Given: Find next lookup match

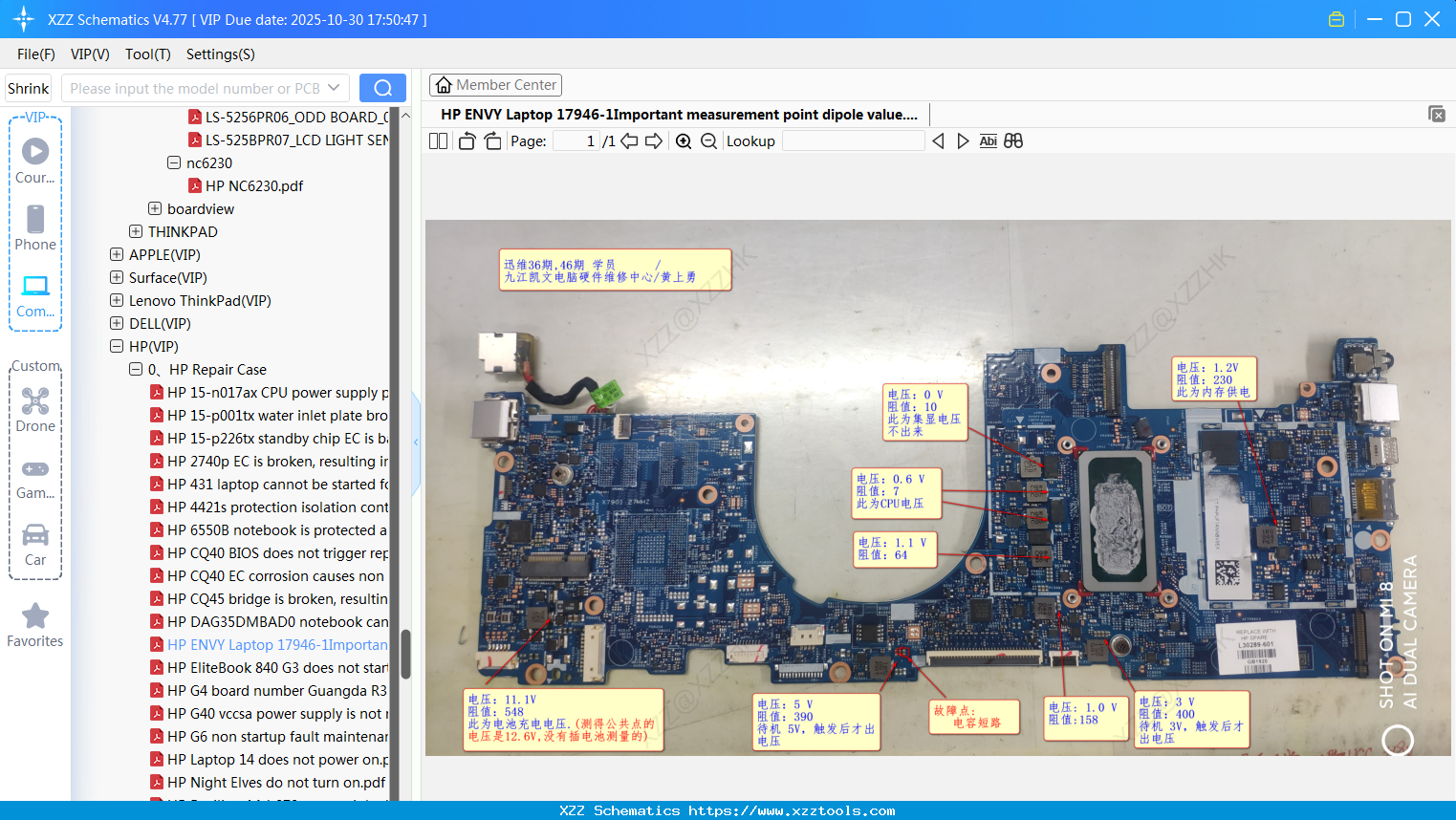Looking at the screenshot, I should pos(963,141).
